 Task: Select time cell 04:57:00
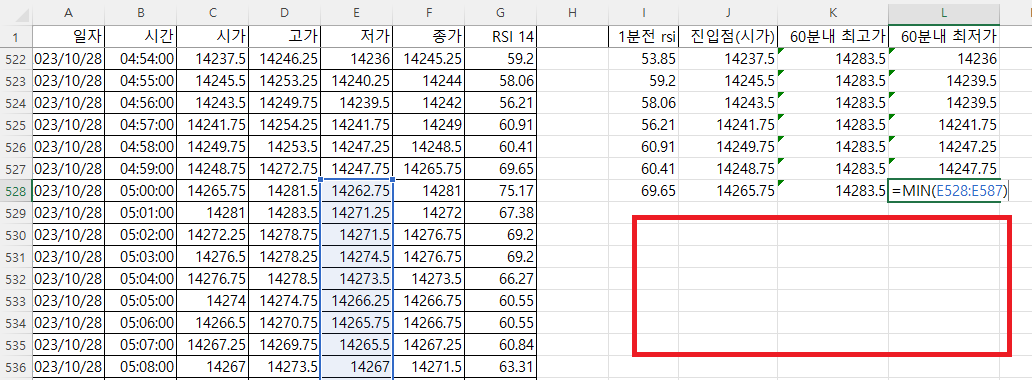click(140, 124)
